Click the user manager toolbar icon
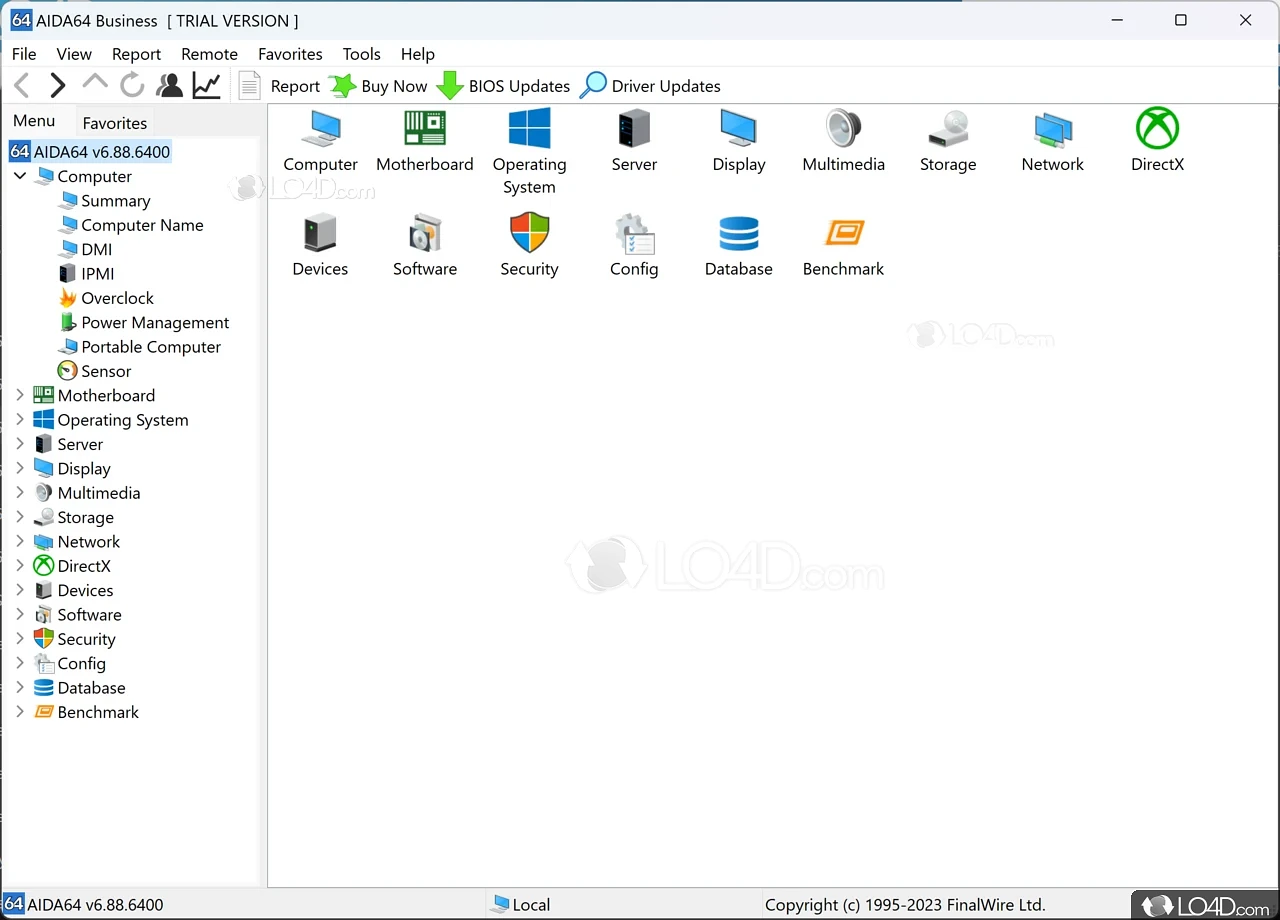This screenshot has height=920, width=1280. tap(170, 86)
